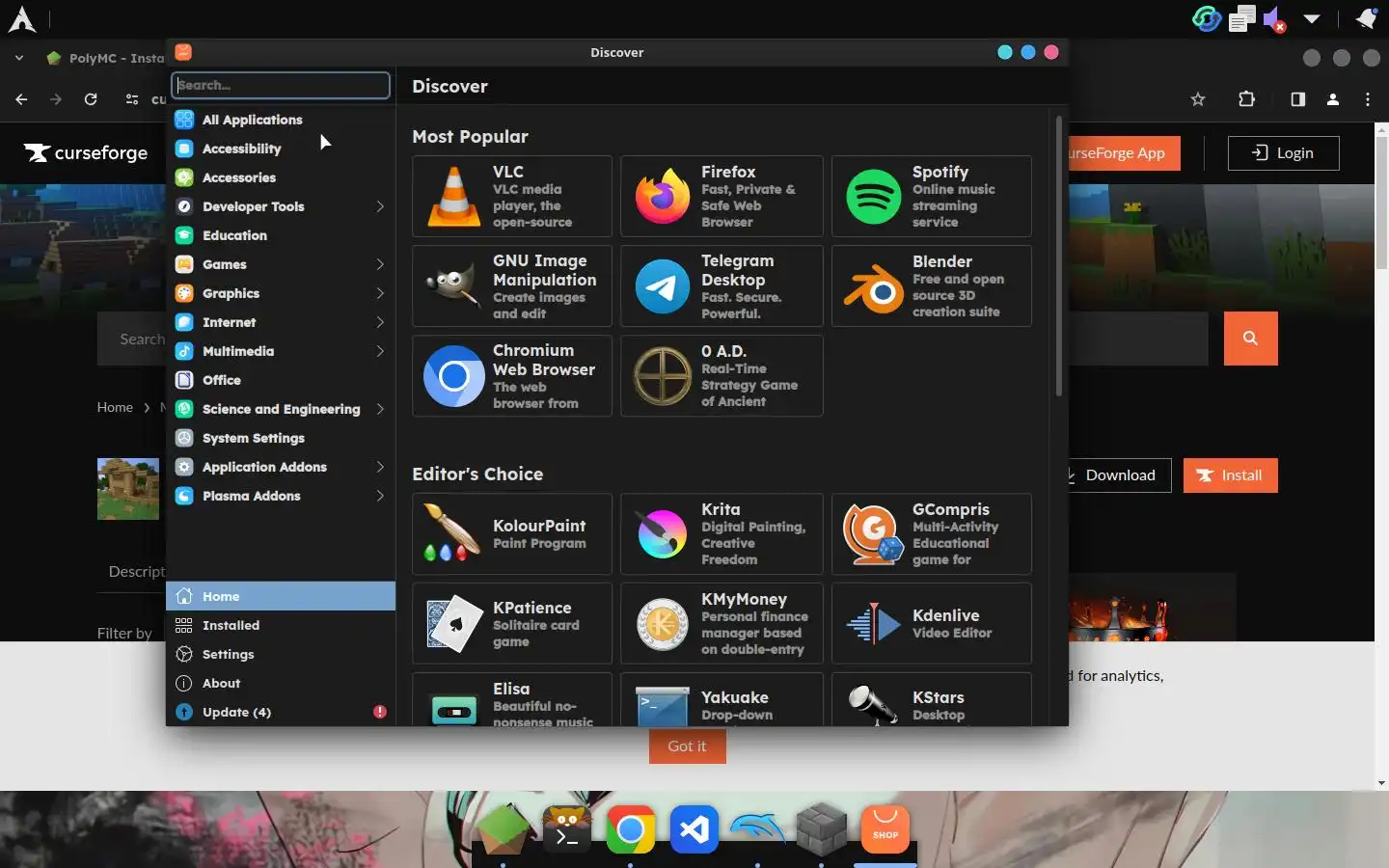1389x868 pixels.
Task: Click the Download button on CurseForge
Action: [1119, 475]
